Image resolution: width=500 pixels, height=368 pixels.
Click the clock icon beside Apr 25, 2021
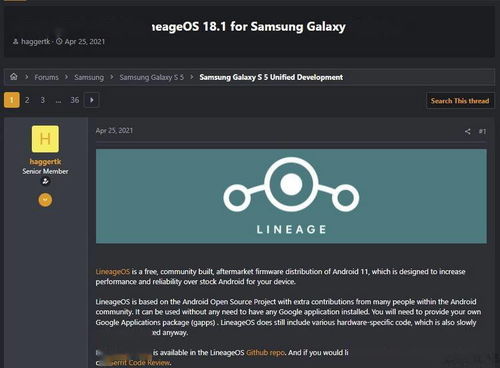tap(59, 41)
